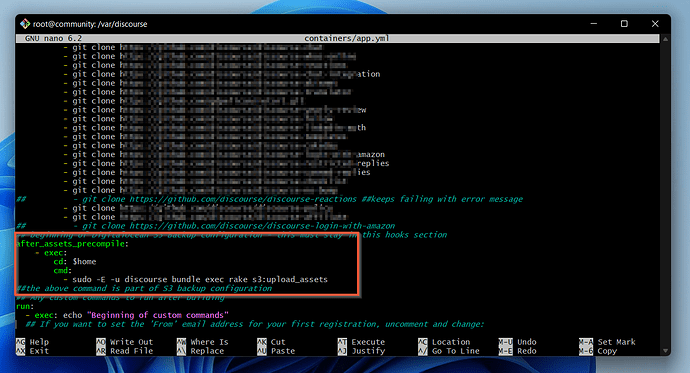Click the scrollbar down arrow
The height and width of the screenshot is (373, 690).
[x=665, y=351]
